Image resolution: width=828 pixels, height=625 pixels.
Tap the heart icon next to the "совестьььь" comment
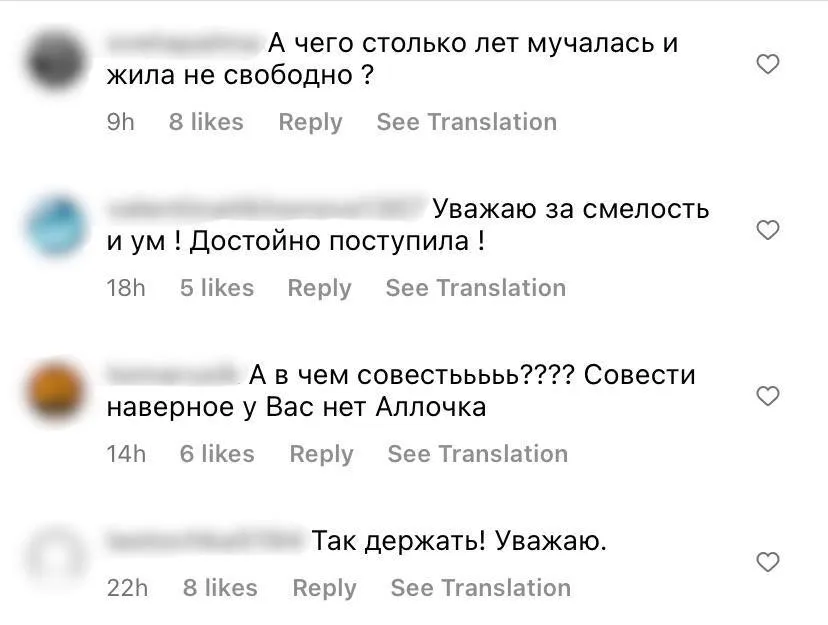(x=768, y=396)
